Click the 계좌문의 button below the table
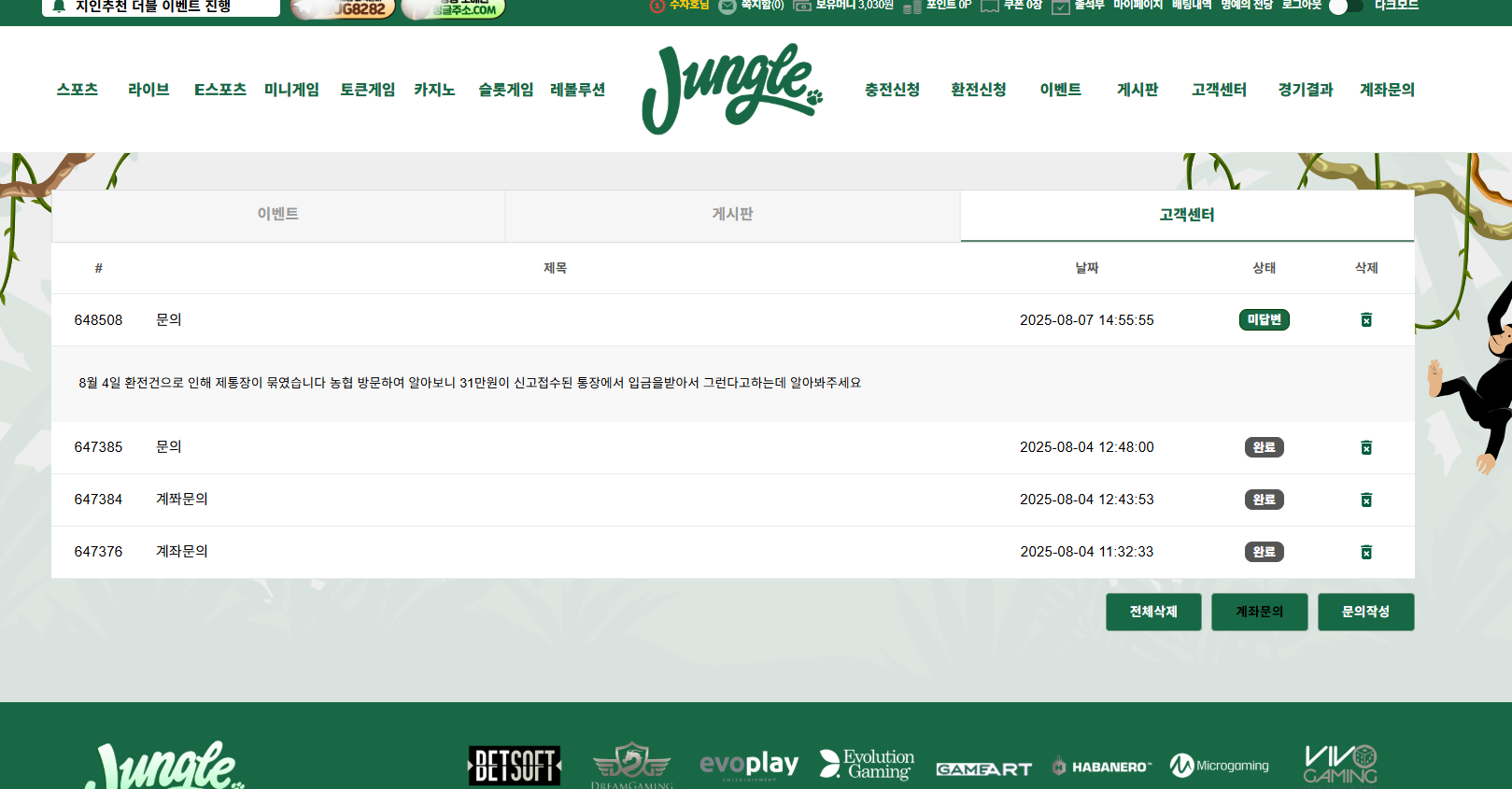Image resolution: width=1512 pixels, height=789 pixels. (1259, 613)
